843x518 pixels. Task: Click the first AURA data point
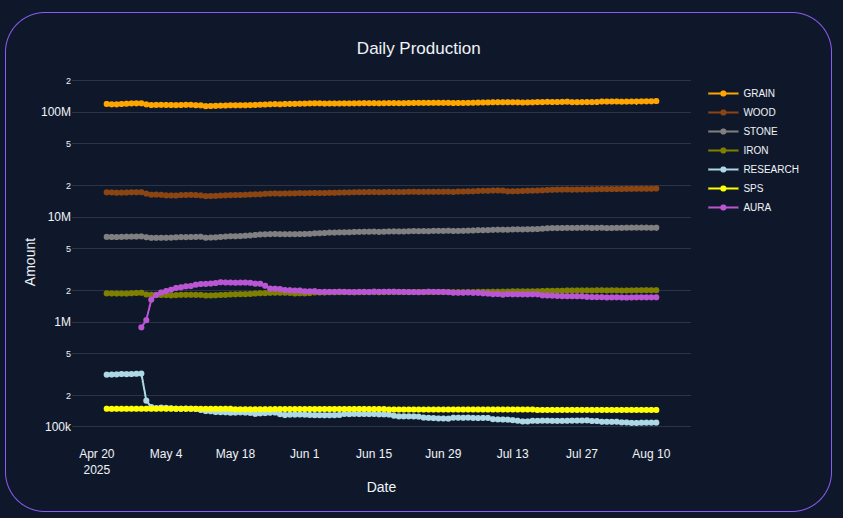coord(141,327)
